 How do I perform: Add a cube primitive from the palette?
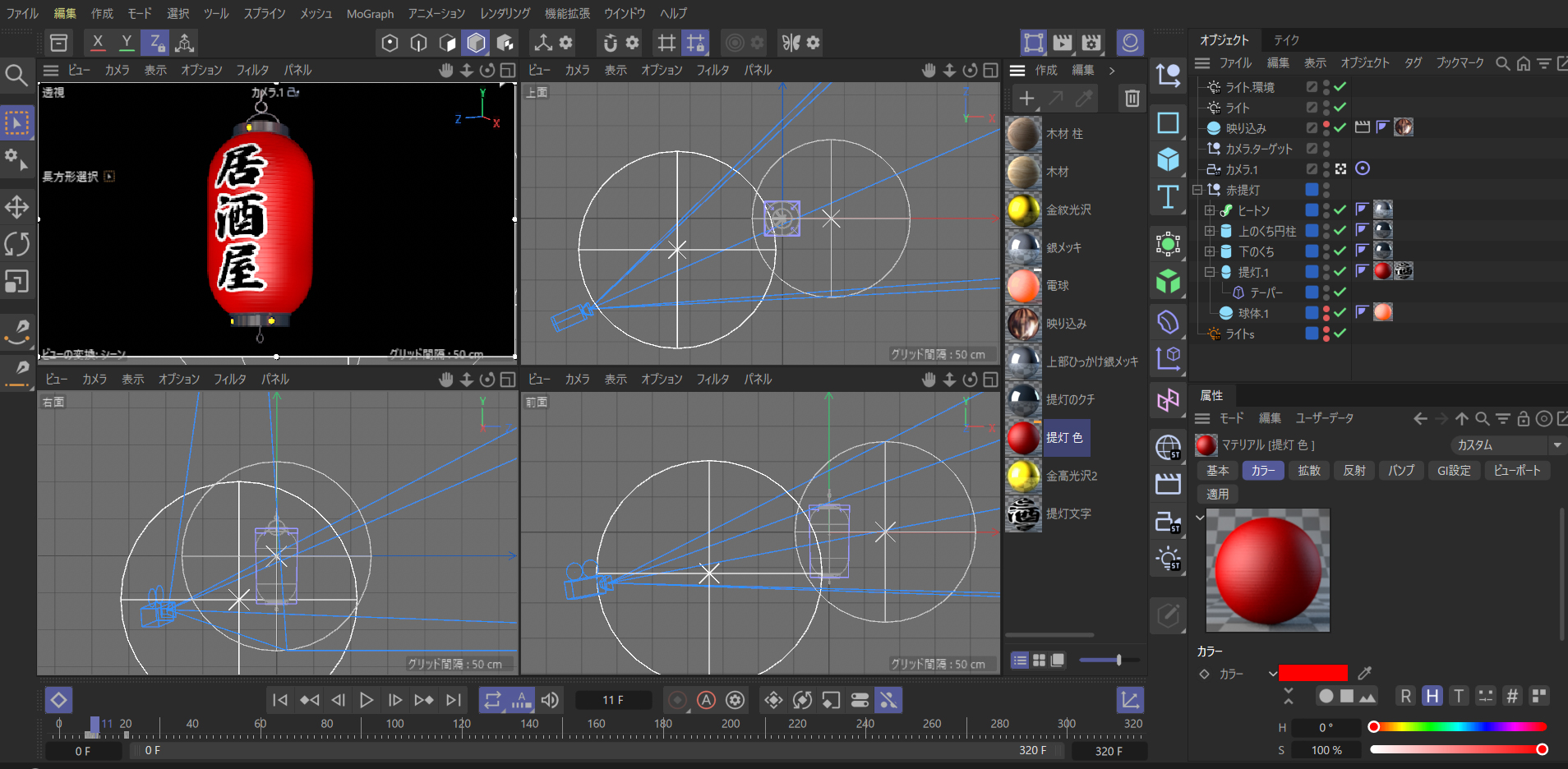click(1168, 159)
